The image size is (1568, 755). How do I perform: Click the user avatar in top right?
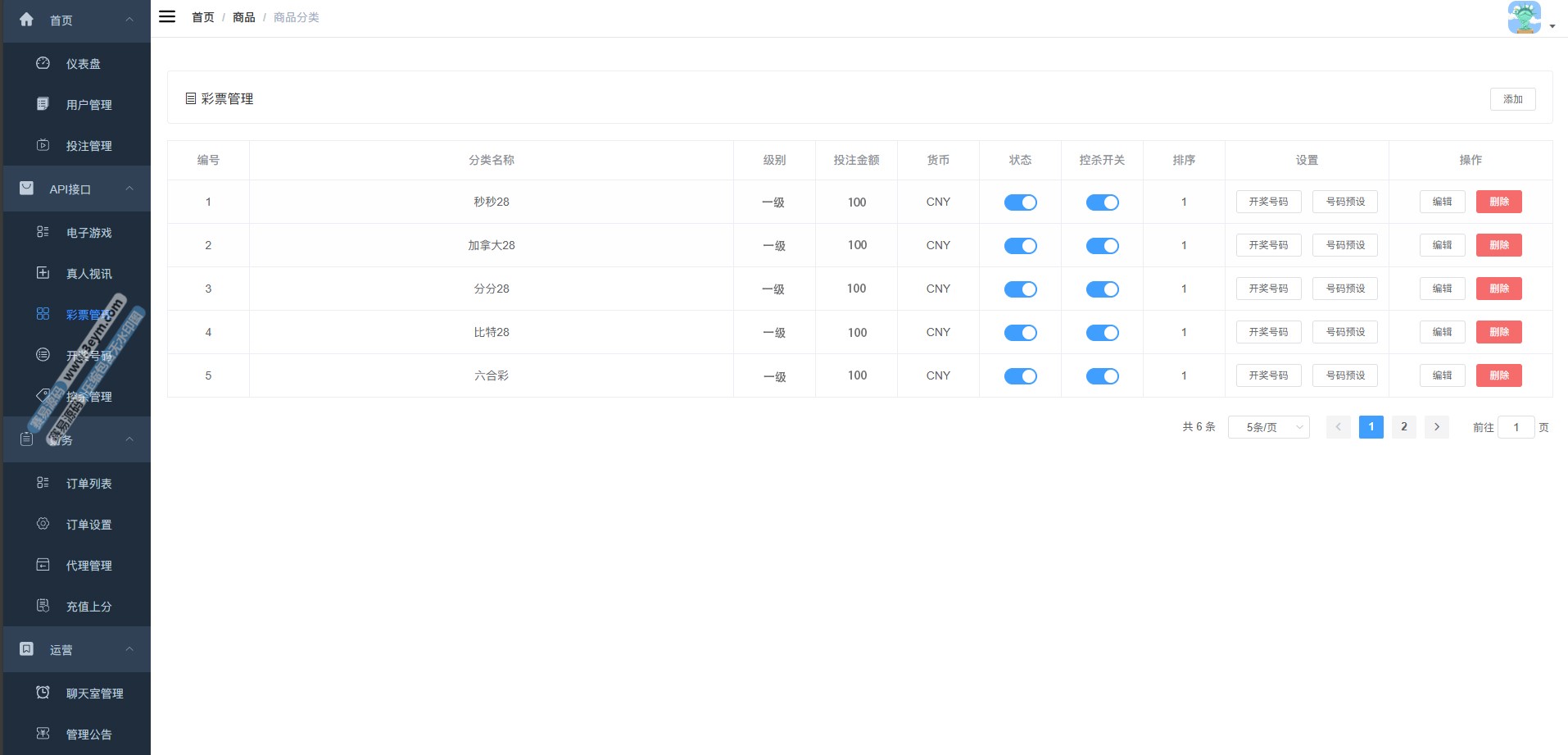(1524, 17)
